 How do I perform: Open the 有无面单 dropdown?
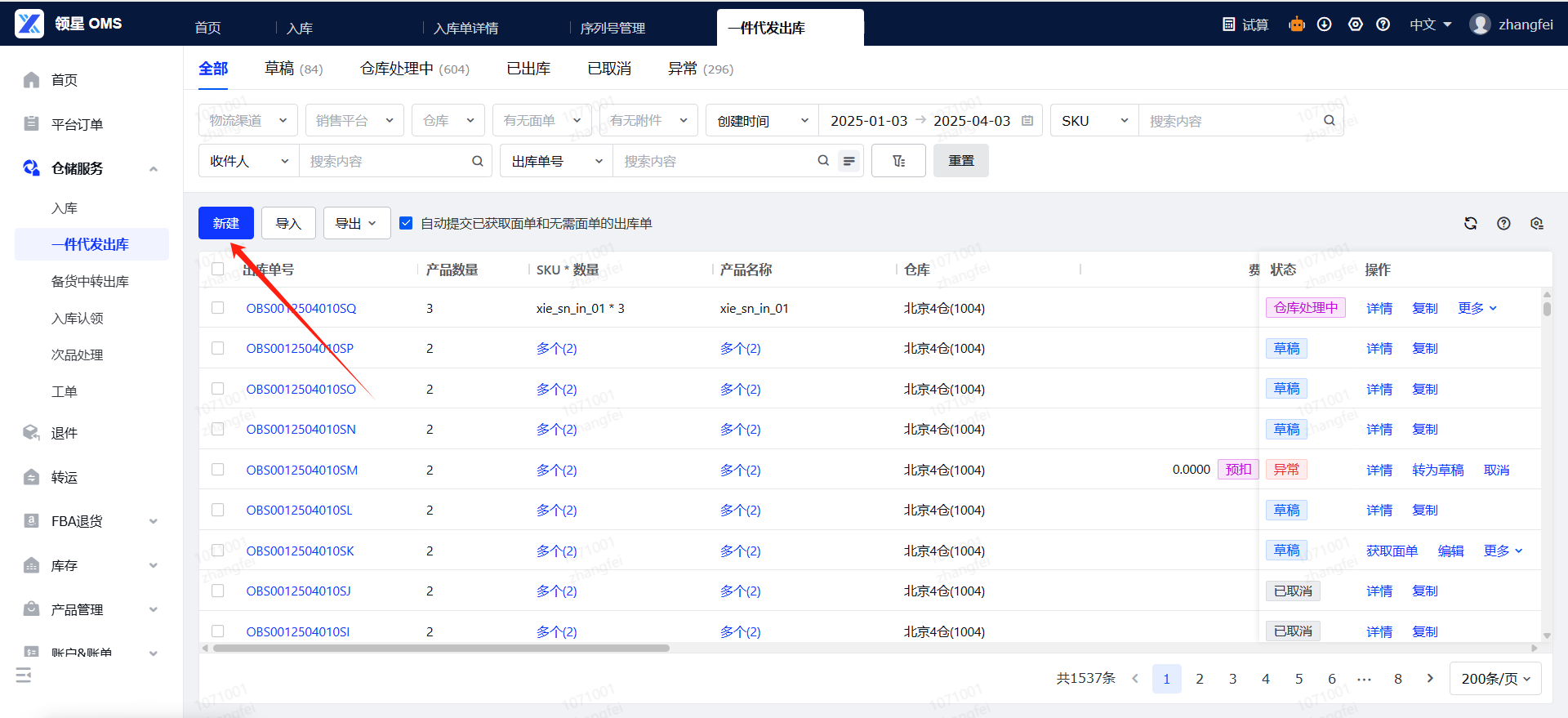pos(542,120)
